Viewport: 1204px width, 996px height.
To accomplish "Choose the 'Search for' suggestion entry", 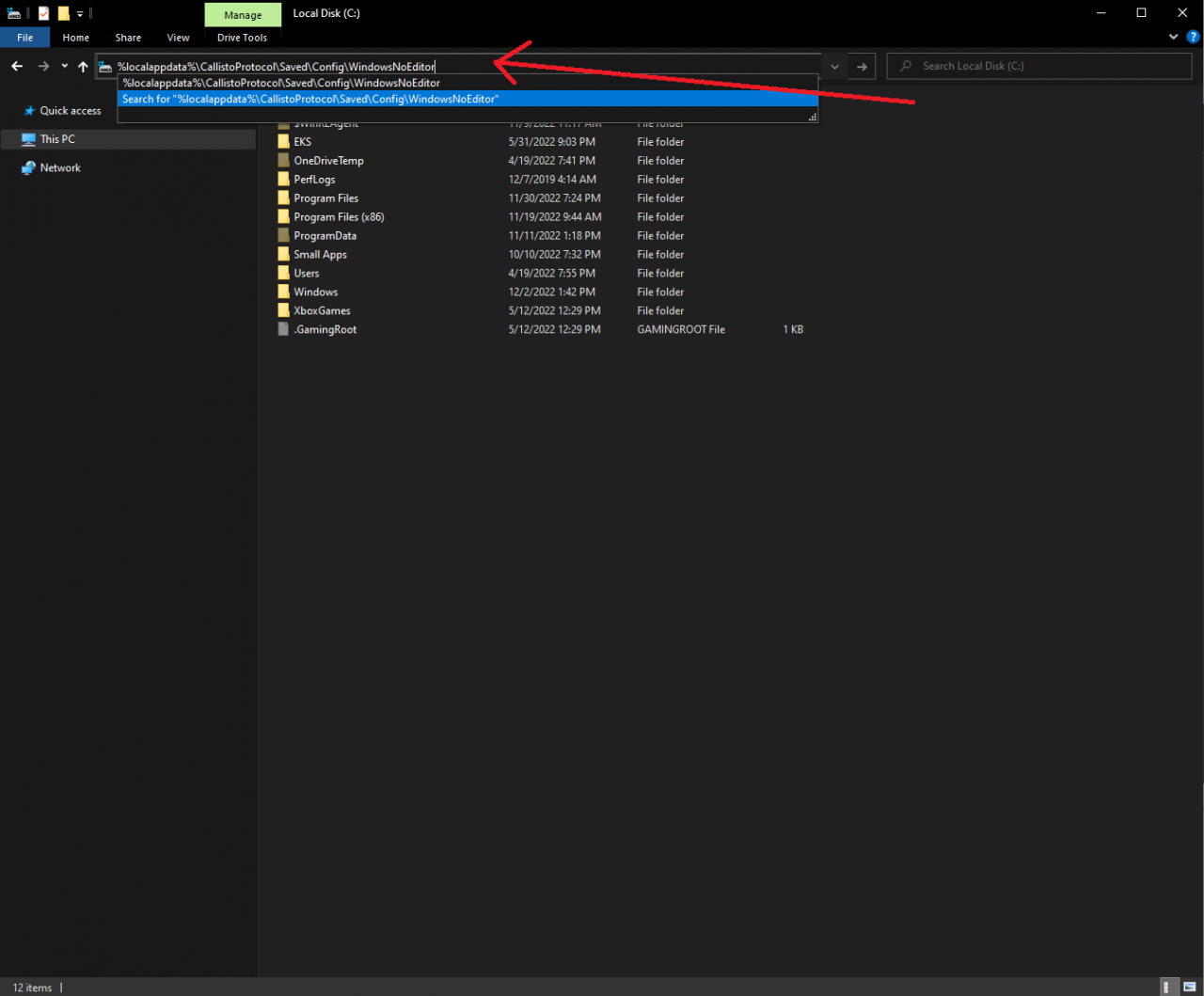I will [x=310, y=99].
